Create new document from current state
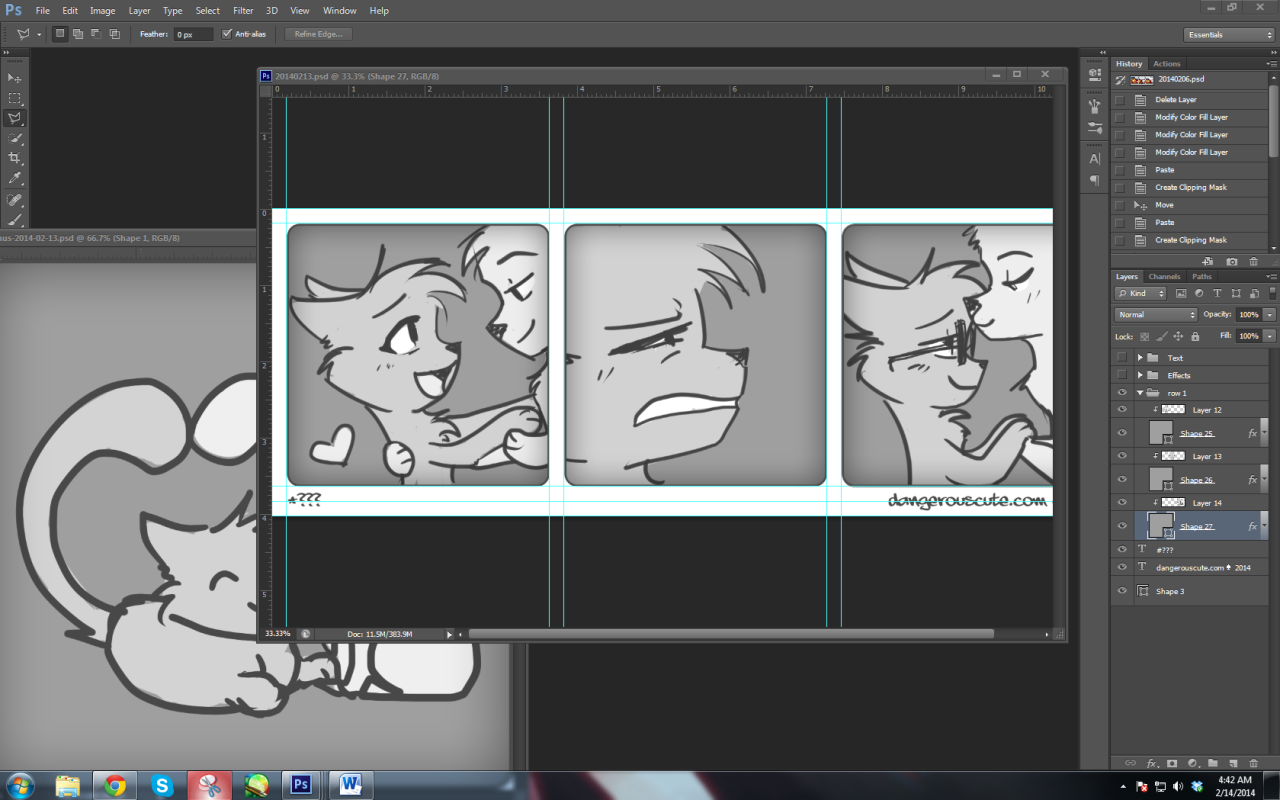1280x800 pixels. pos(1208,262)
